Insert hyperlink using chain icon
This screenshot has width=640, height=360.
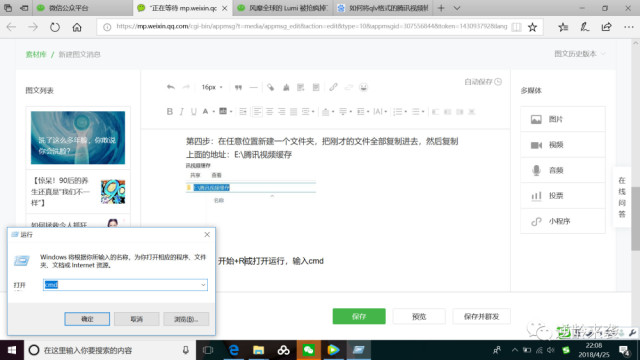click(333, 87)
